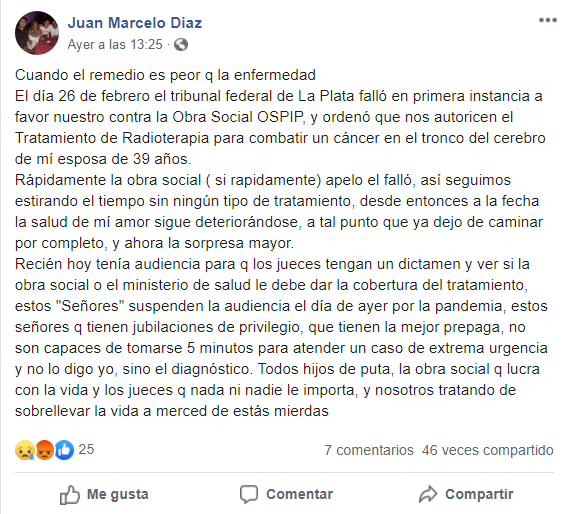565x514 pixels.
Task: Click the Comentar speech bubble icon
Action: click(x=249, y=494)
